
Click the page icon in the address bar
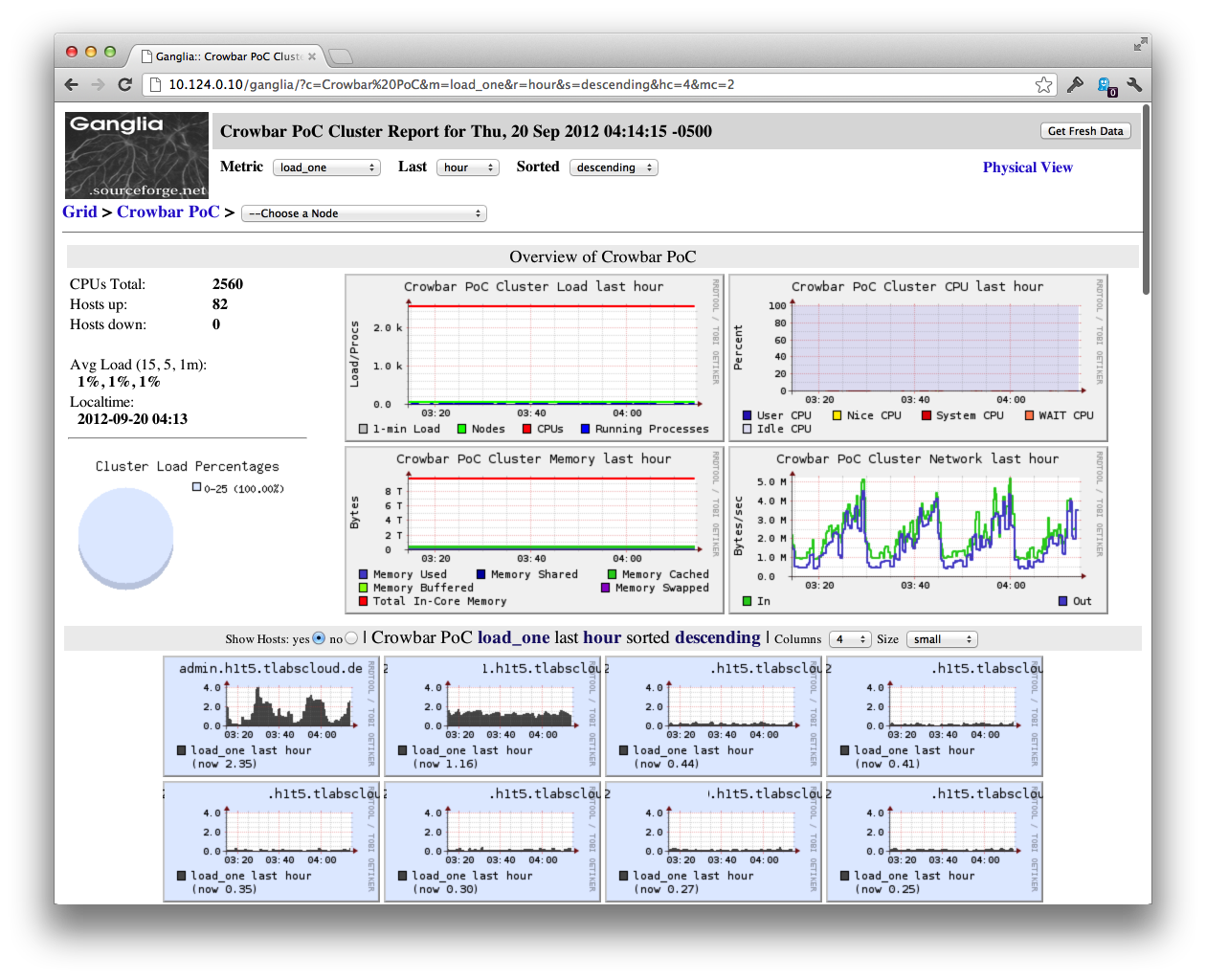(157, 84)
